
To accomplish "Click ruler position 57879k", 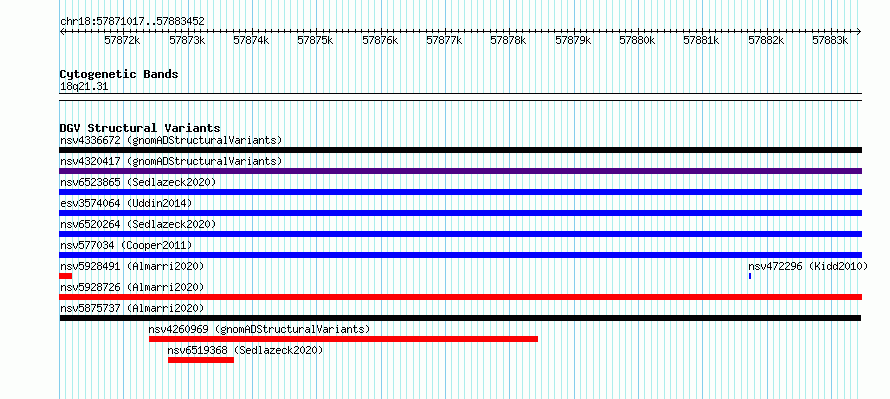I will pyautogui.click(x=573, y=40).
